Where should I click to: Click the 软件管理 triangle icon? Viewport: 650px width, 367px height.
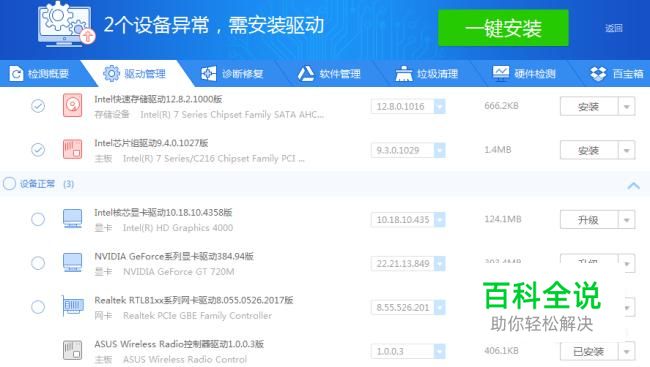coord(306,74)
